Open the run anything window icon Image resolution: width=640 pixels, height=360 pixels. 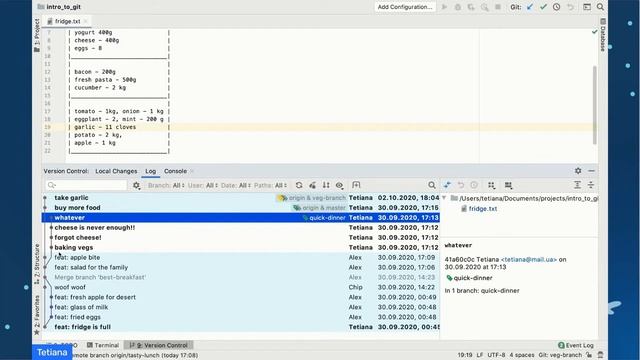[587, 7]
